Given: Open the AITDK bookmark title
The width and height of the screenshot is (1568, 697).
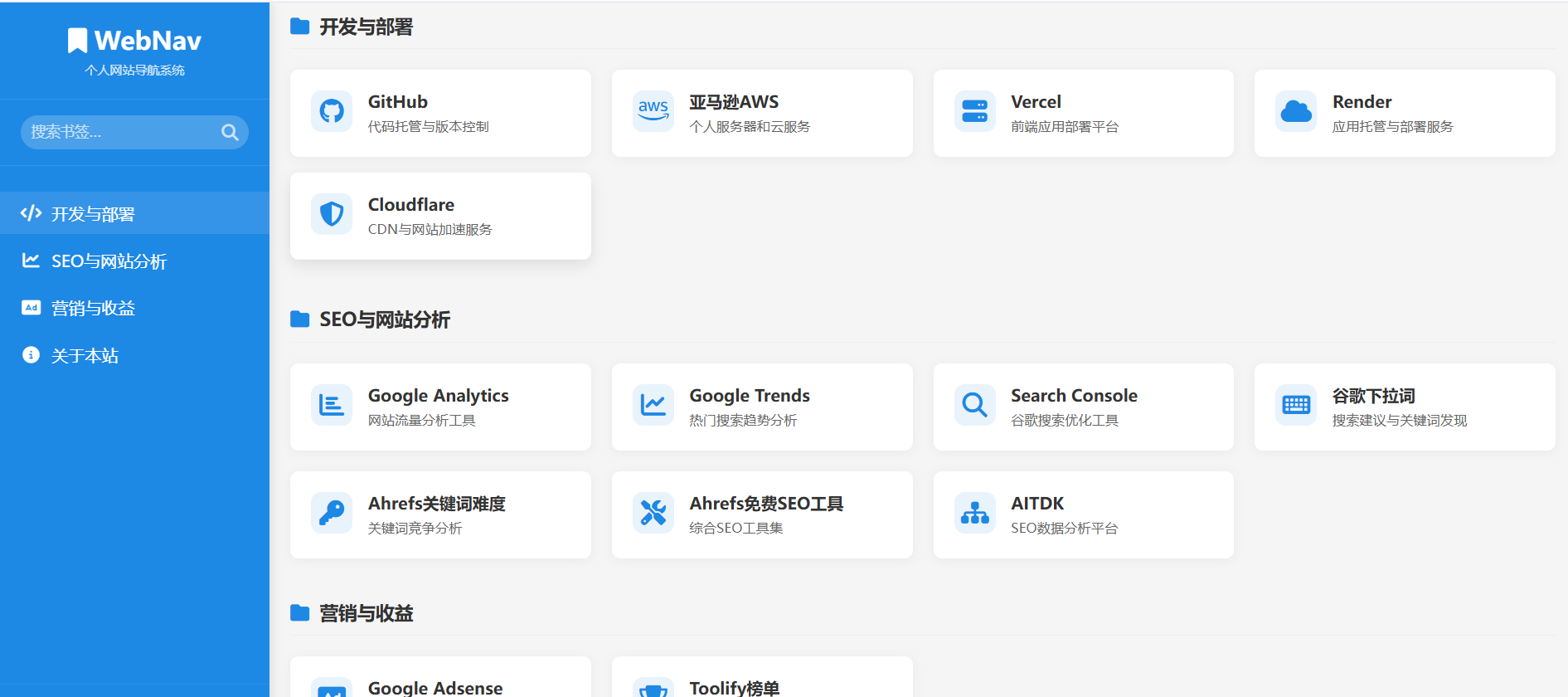Looking at the screenshot, I should [x=1037, y=504].
